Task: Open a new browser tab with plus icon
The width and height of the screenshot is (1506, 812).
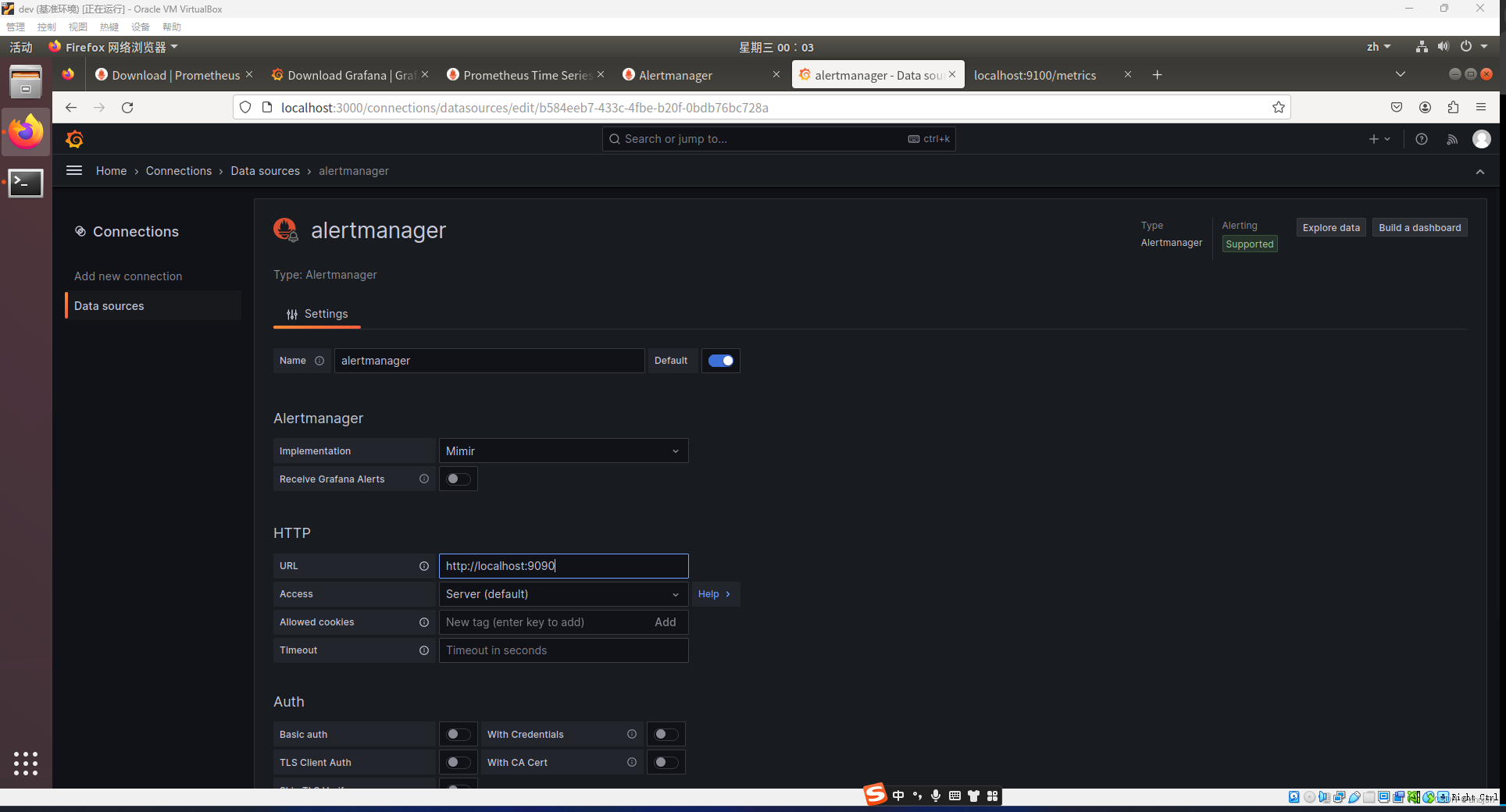Action: pyautogui.click(x=1158, y=75)
